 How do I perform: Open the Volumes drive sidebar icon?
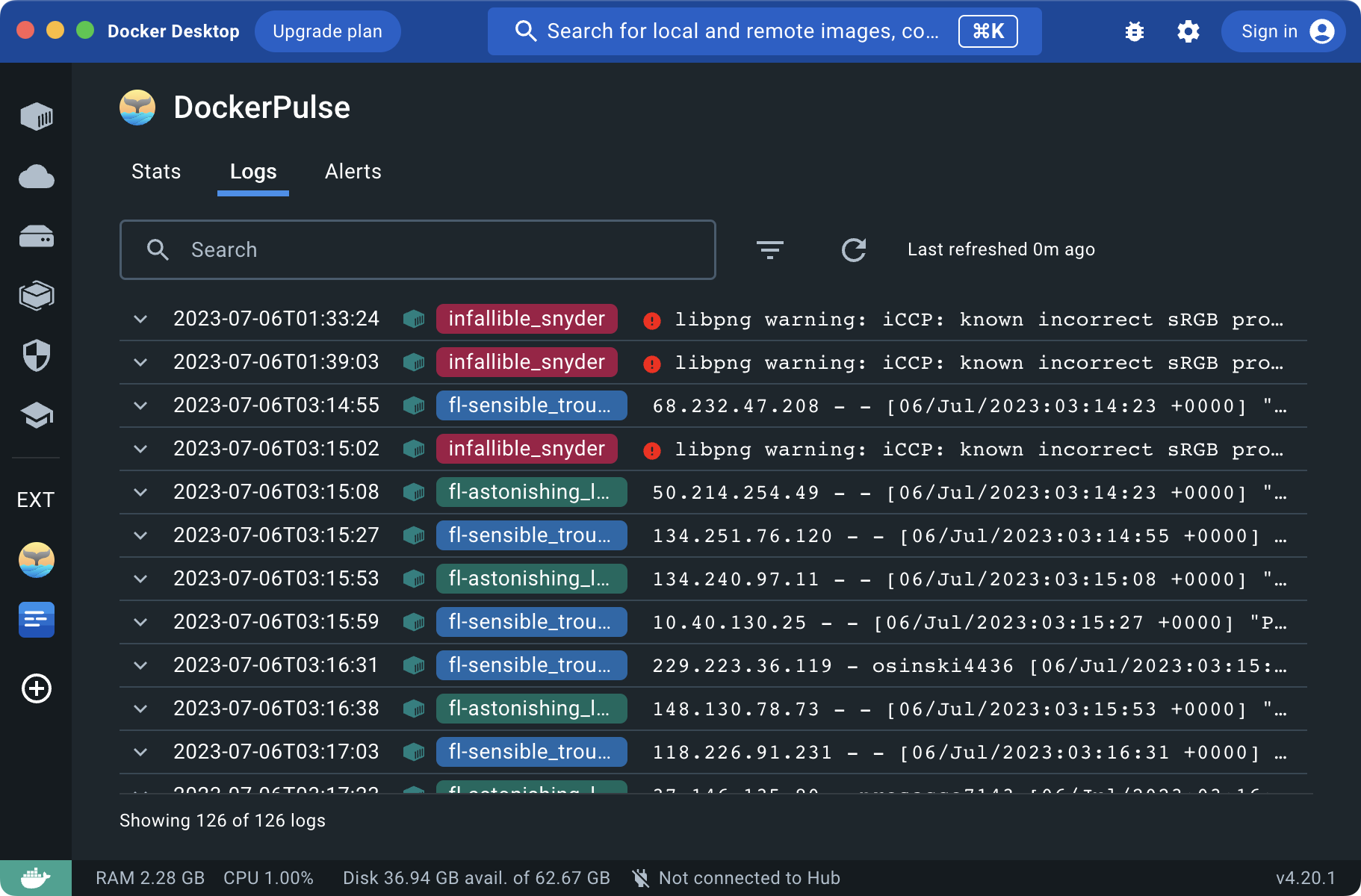point(36,237)
